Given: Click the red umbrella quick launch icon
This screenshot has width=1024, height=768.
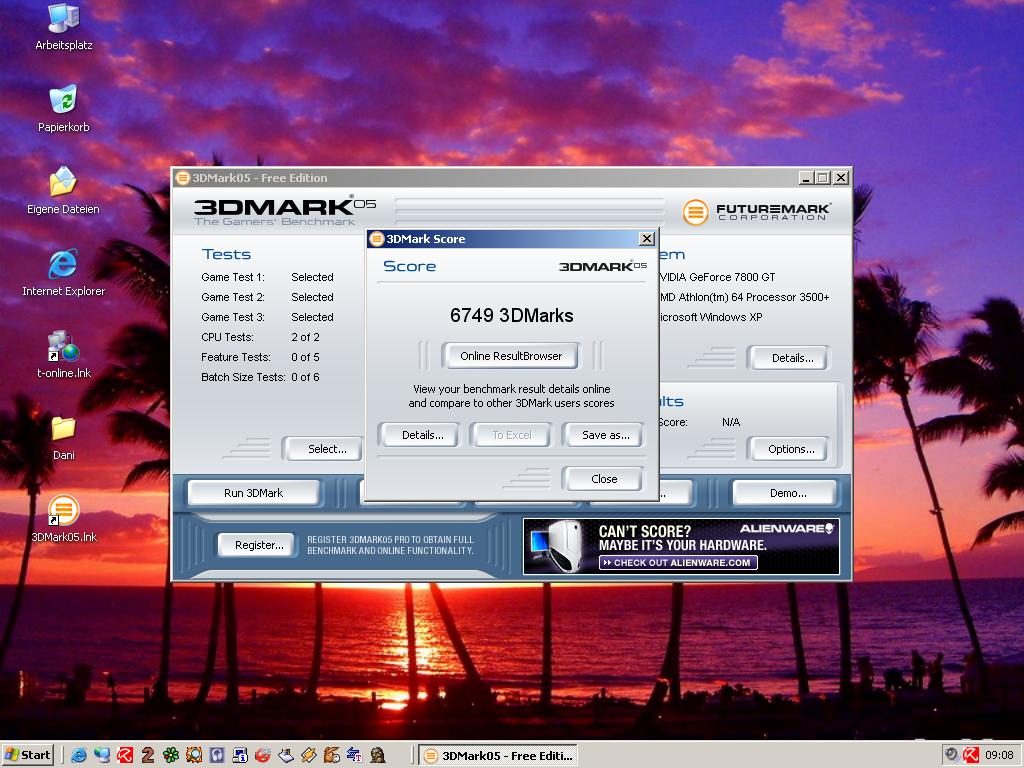Looking at the screenshot, I should coord(125,755).
